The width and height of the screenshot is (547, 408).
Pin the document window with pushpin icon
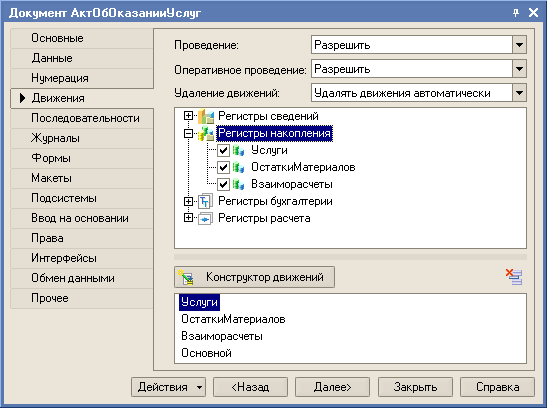click(x=516, y=13)
